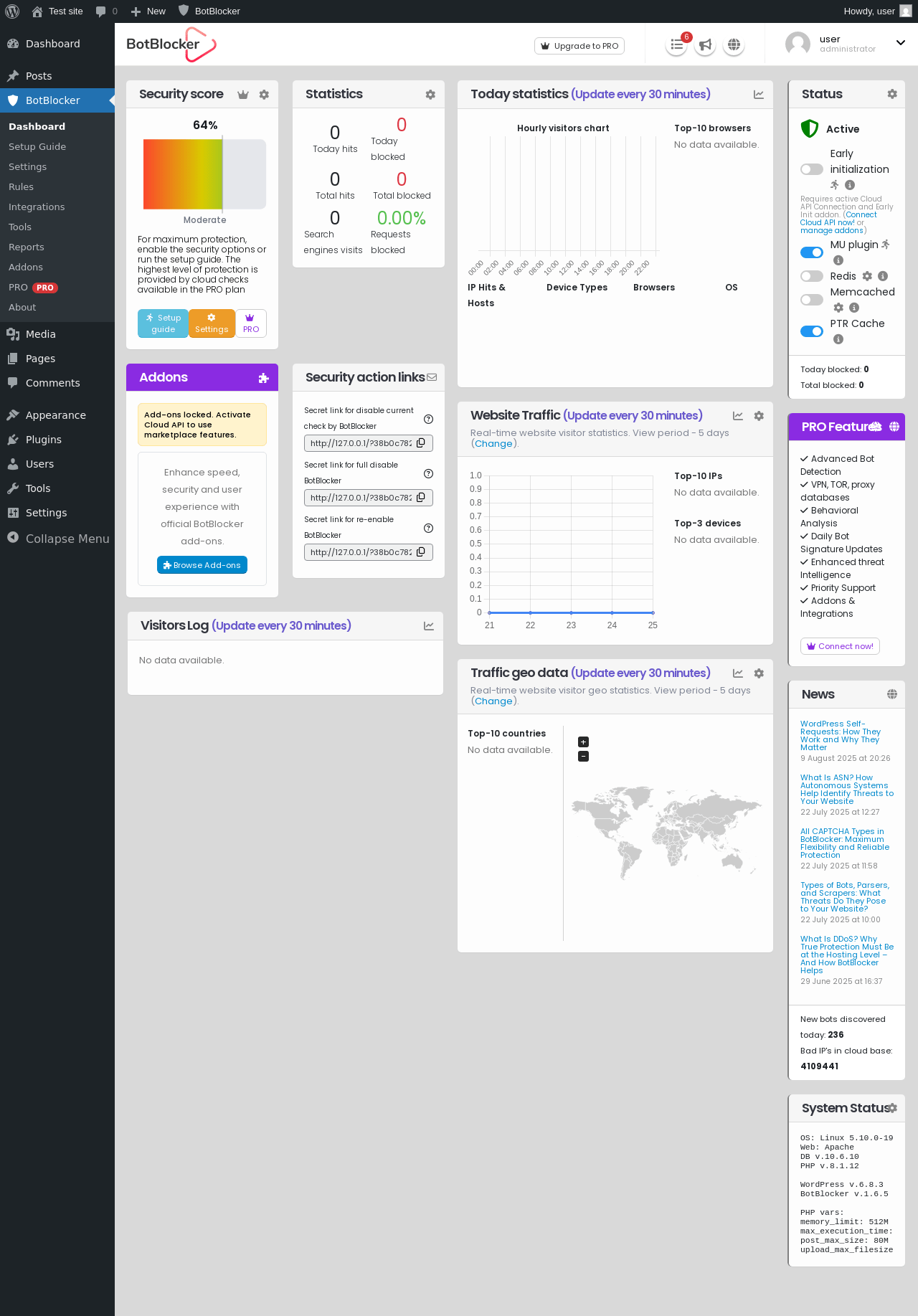
Task: Open Reports in BotBlocker submenu
Action: pyautogui.click(x=27, y=247)
